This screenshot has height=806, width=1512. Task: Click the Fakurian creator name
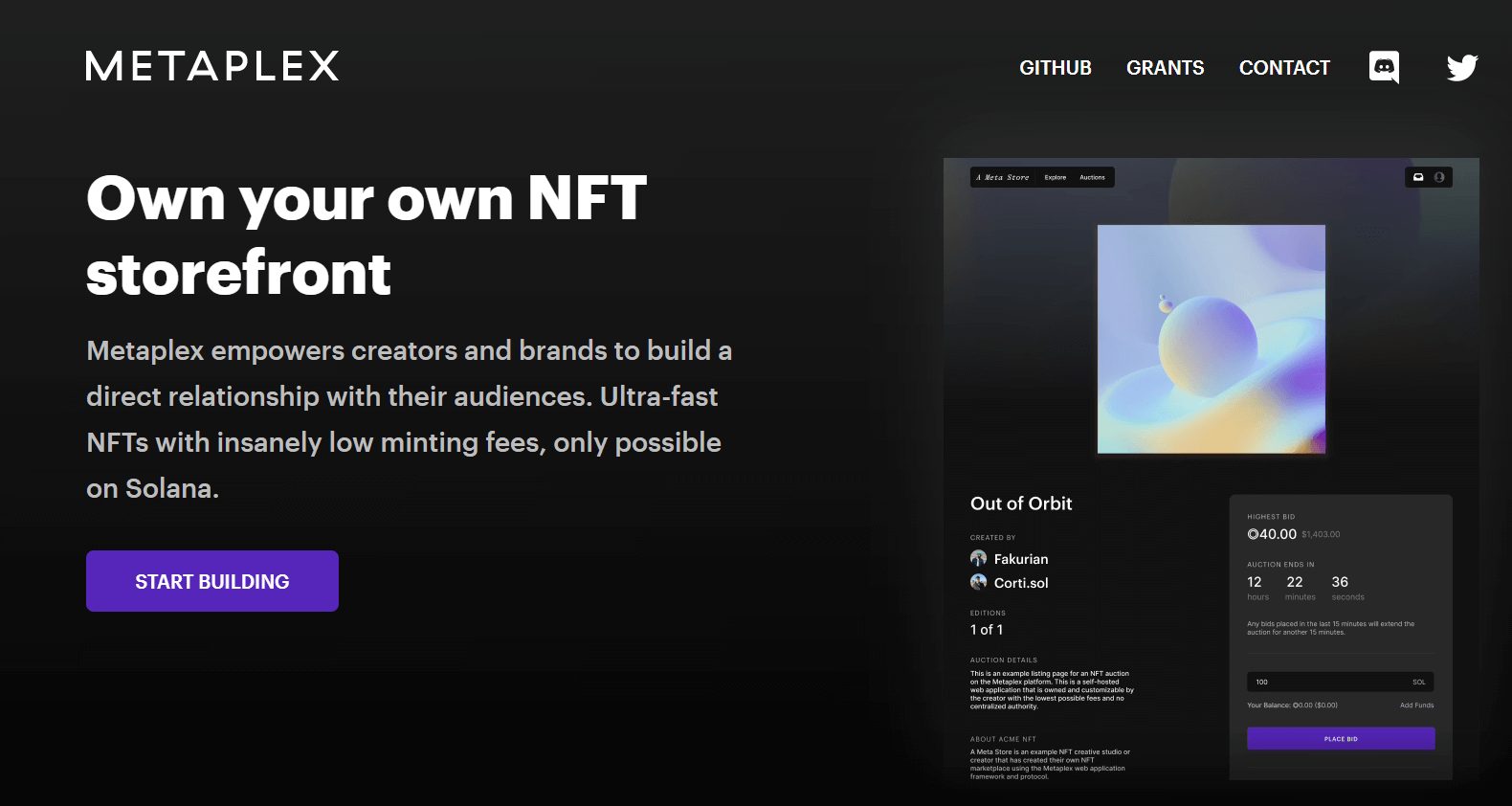(x=1021, y=559)
